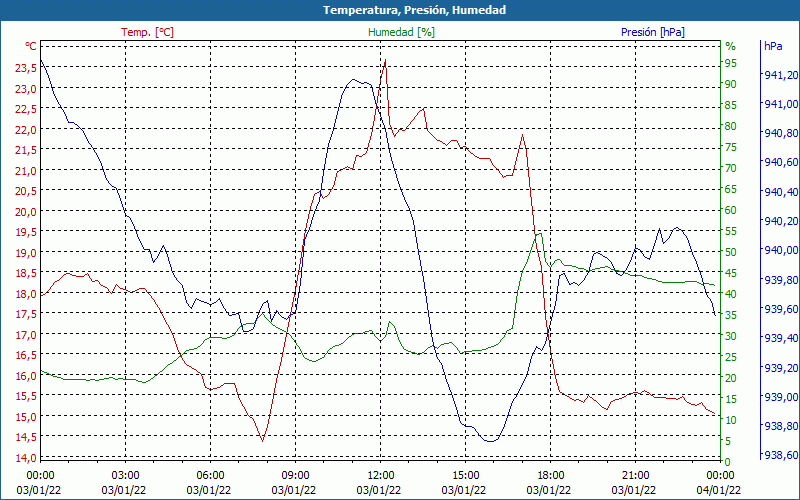800x500 pixels.
Task: Click the 17,0 temperature axis tick
Action: click(x=26, y=334)
